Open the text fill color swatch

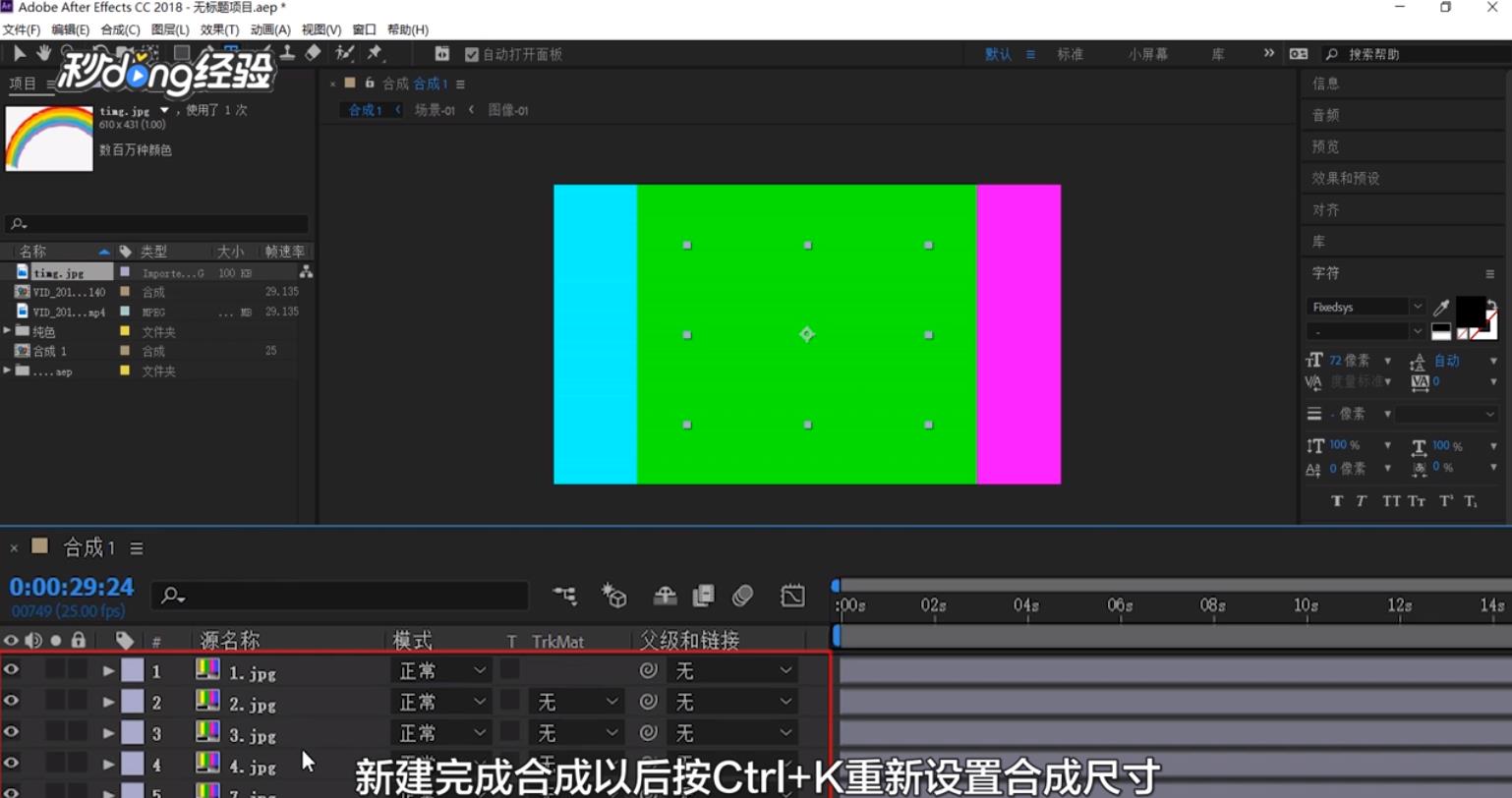point(1471,312)
